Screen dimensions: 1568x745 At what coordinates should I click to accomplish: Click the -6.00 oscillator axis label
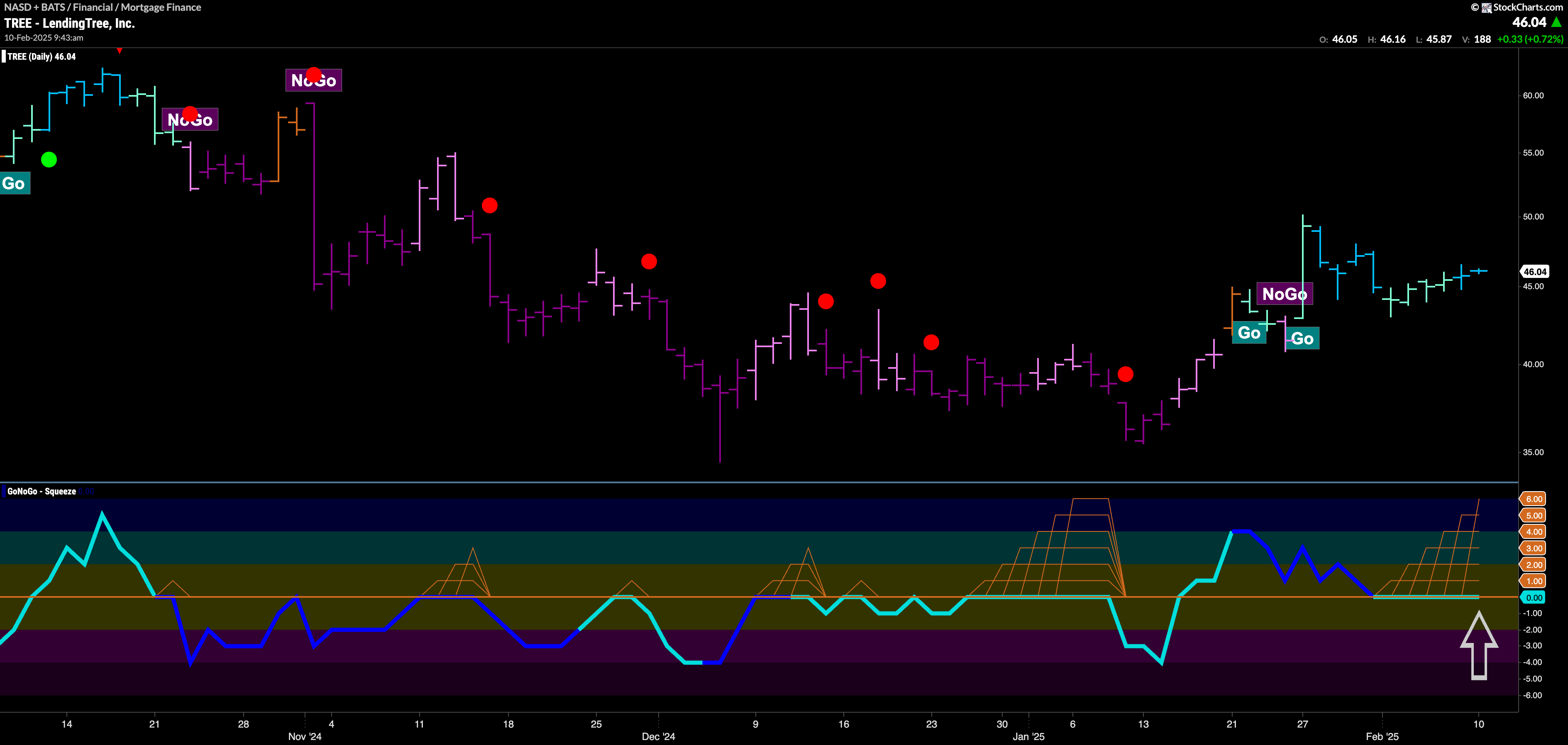click(x=1531, y=694)
